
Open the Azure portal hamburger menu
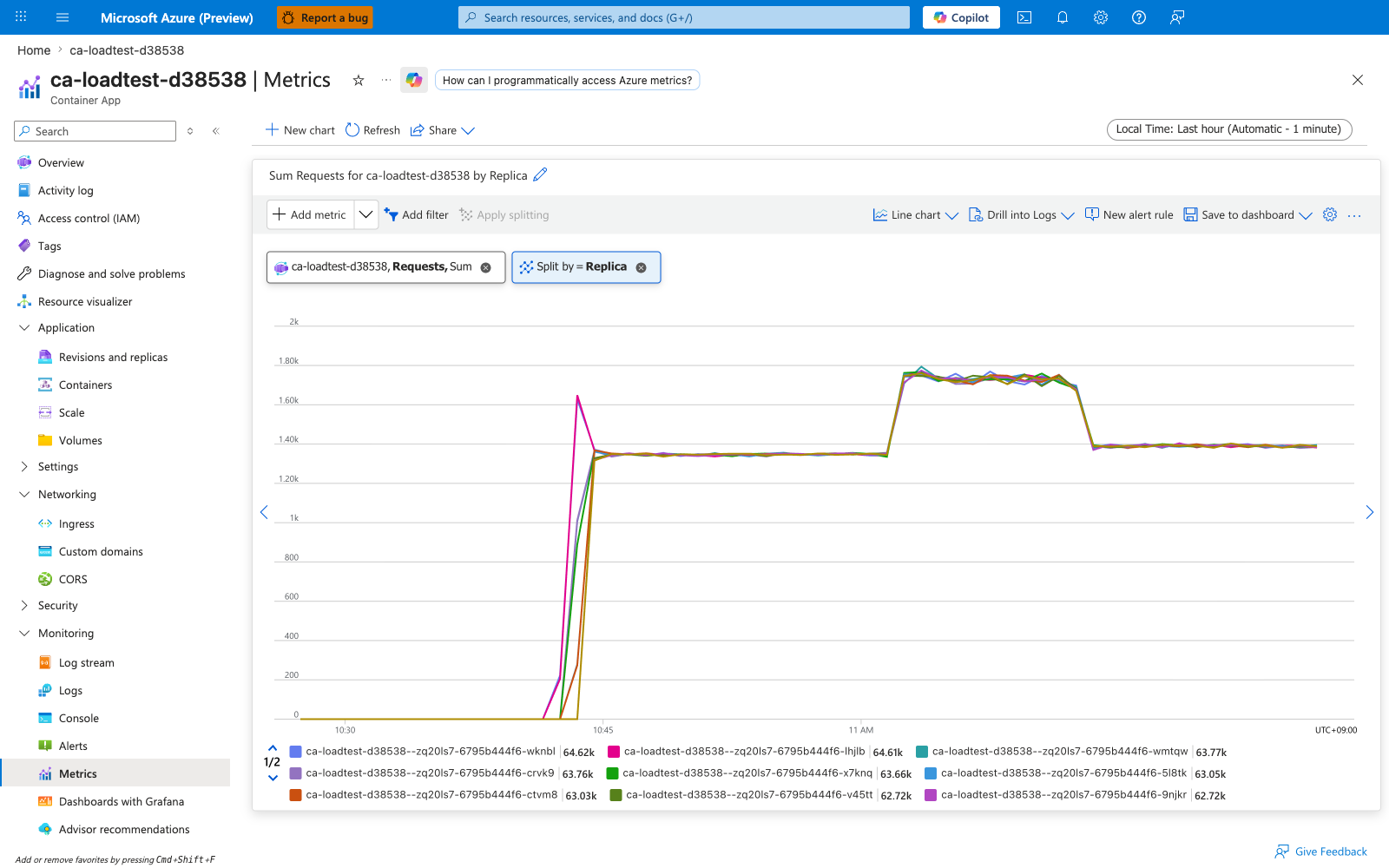(63, 17)
